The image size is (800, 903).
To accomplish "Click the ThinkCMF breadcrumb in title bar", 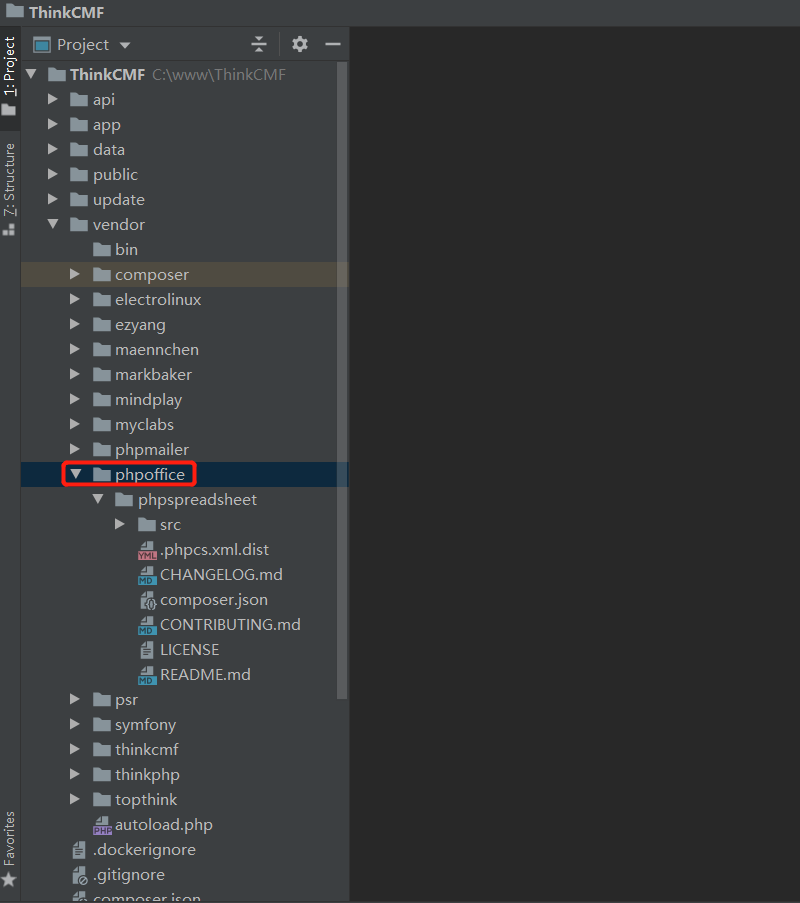I will pyautogui.click(x=66, y=12).
